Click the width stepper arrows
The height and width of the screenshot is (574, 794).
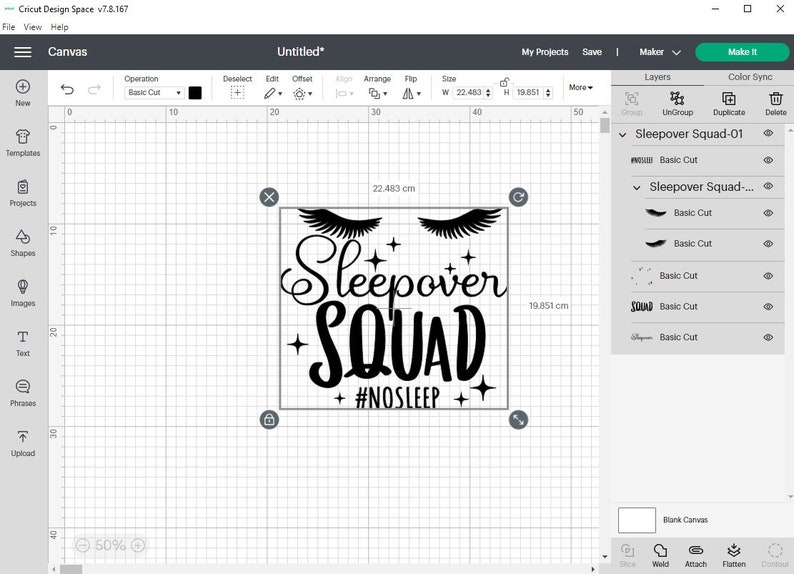click(x=488, y=93)
